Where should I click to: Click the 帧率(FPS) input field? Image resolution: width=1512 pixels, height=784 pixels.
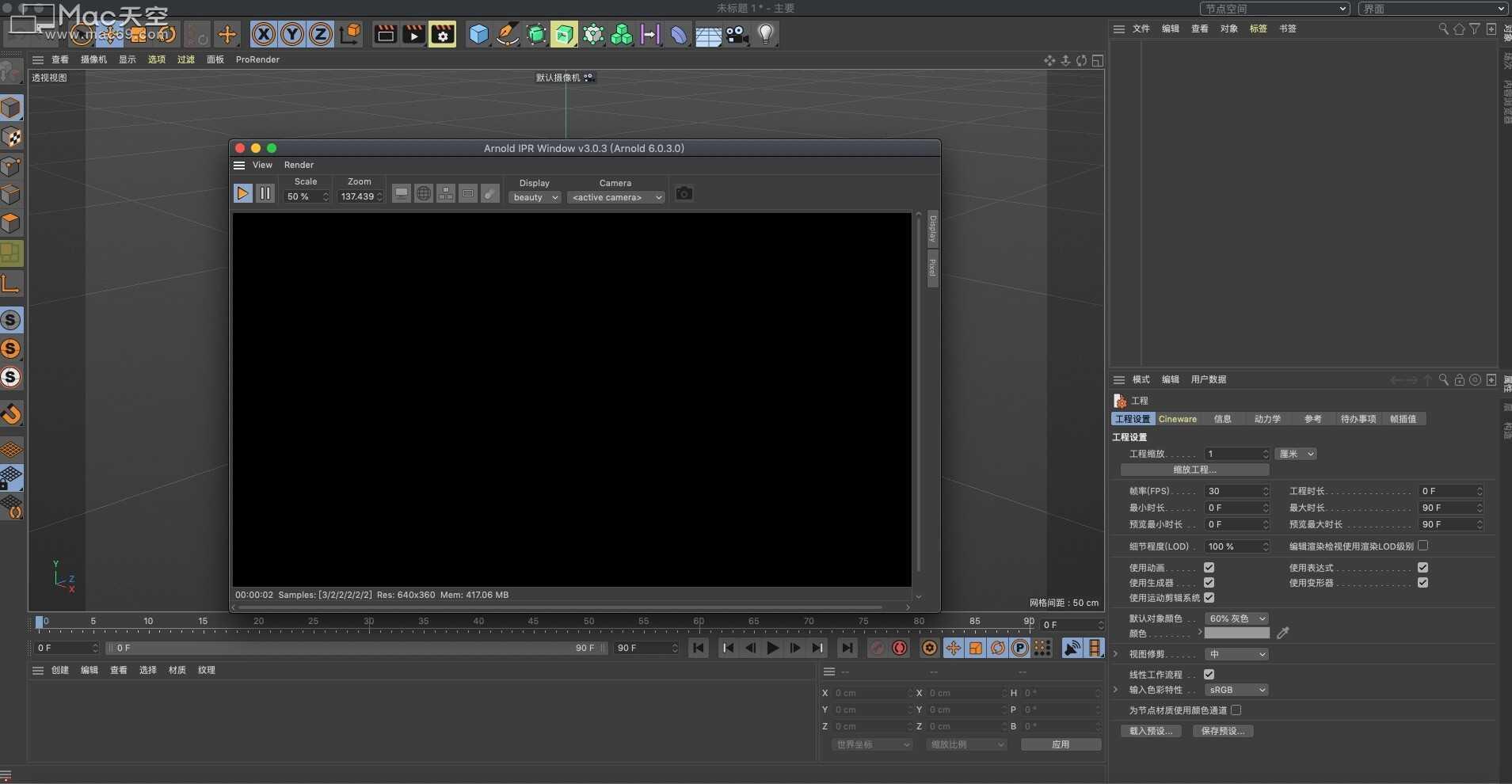[x=1236, y=491]
